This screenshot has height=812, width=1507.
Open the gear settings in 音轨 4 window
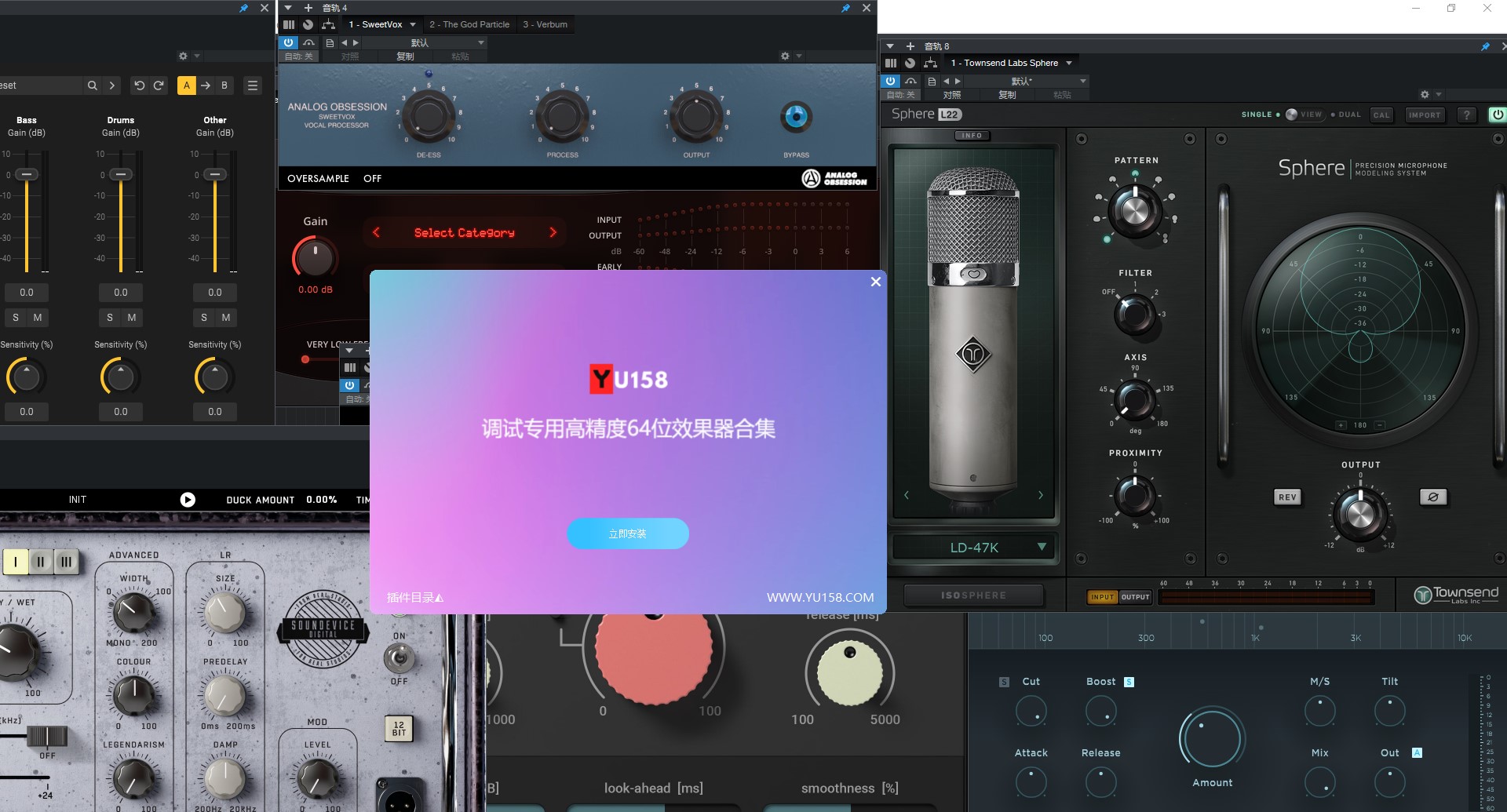(x=785, y=56)
